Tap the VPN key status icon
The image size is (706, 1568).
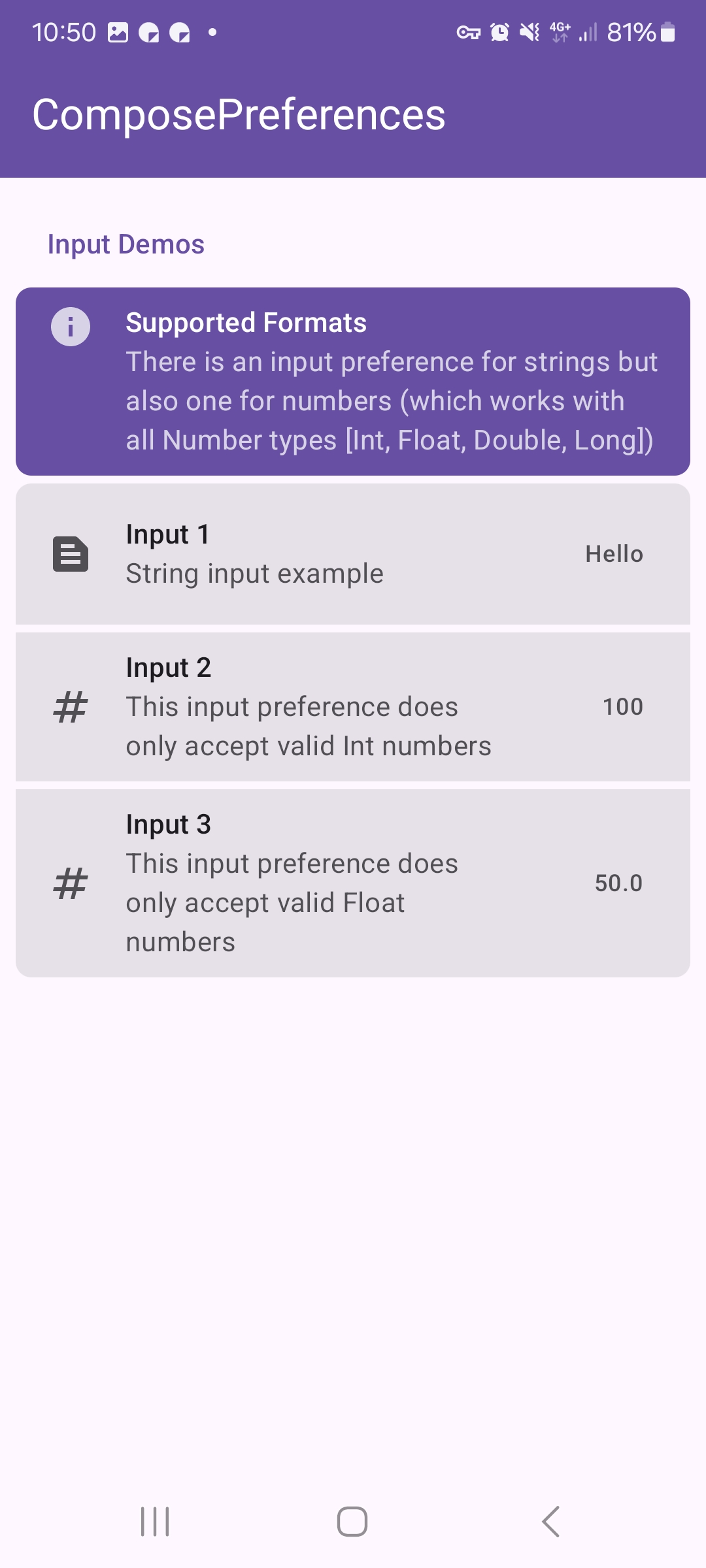coord(469,32)
